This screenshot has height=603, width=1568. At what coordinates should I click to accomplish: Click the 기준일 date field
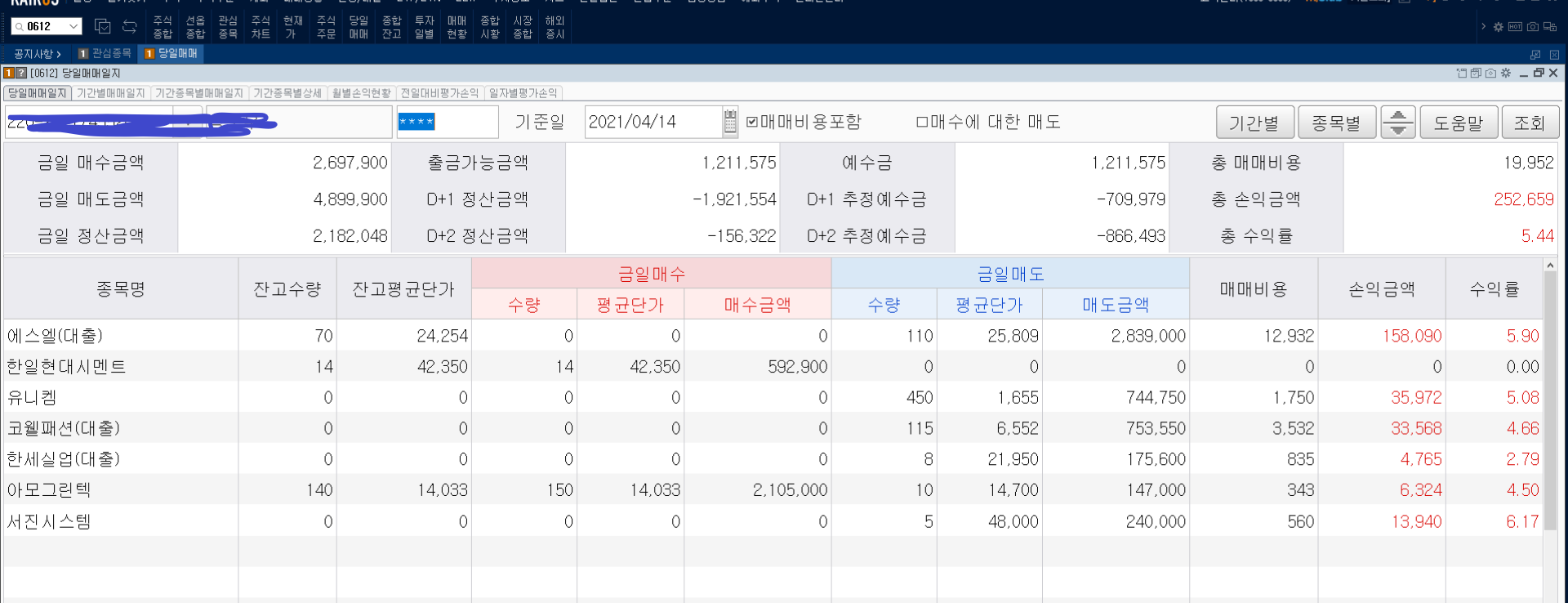coord(654,122)
